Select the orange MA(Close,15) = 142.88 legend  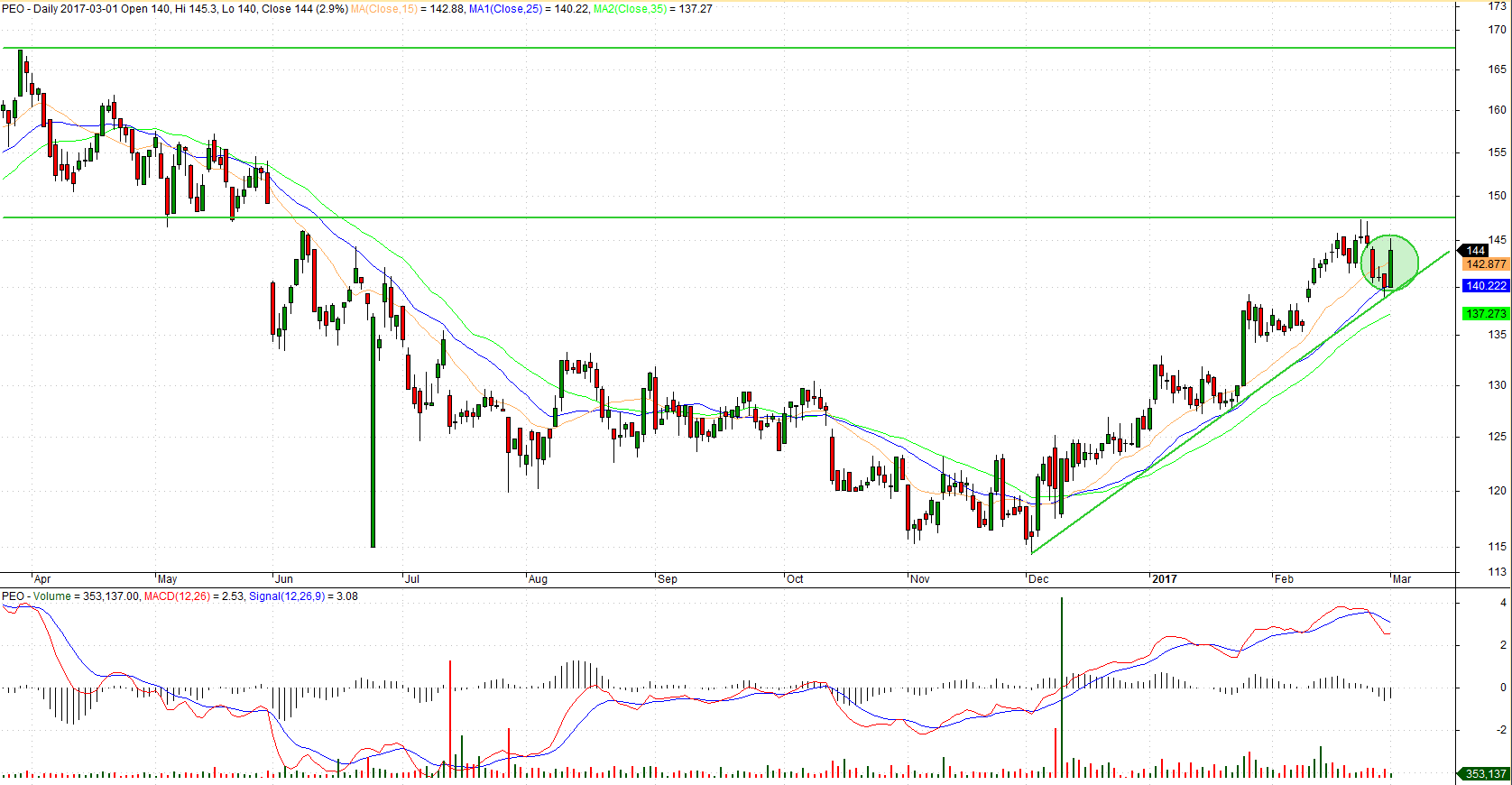(x=407, y=9)
